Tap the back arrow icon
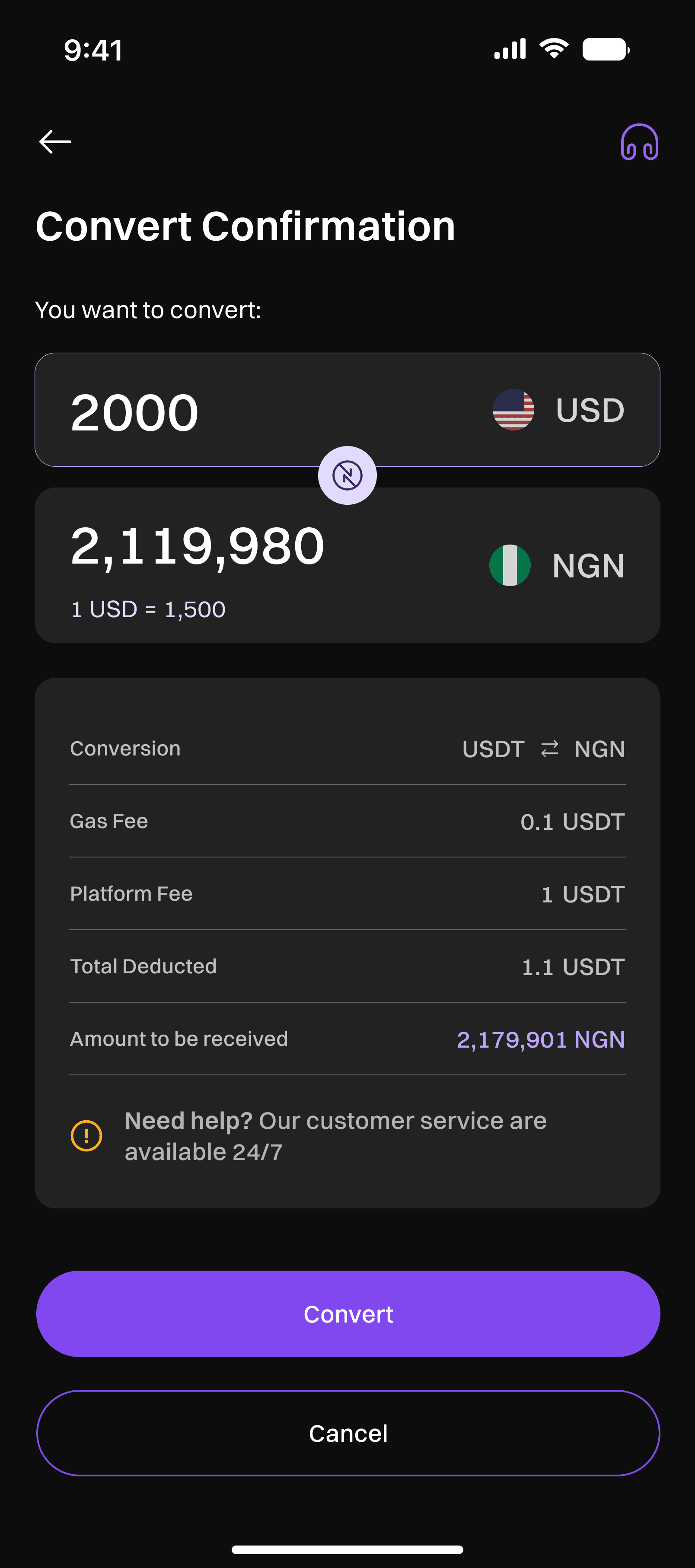 point(55,142)
